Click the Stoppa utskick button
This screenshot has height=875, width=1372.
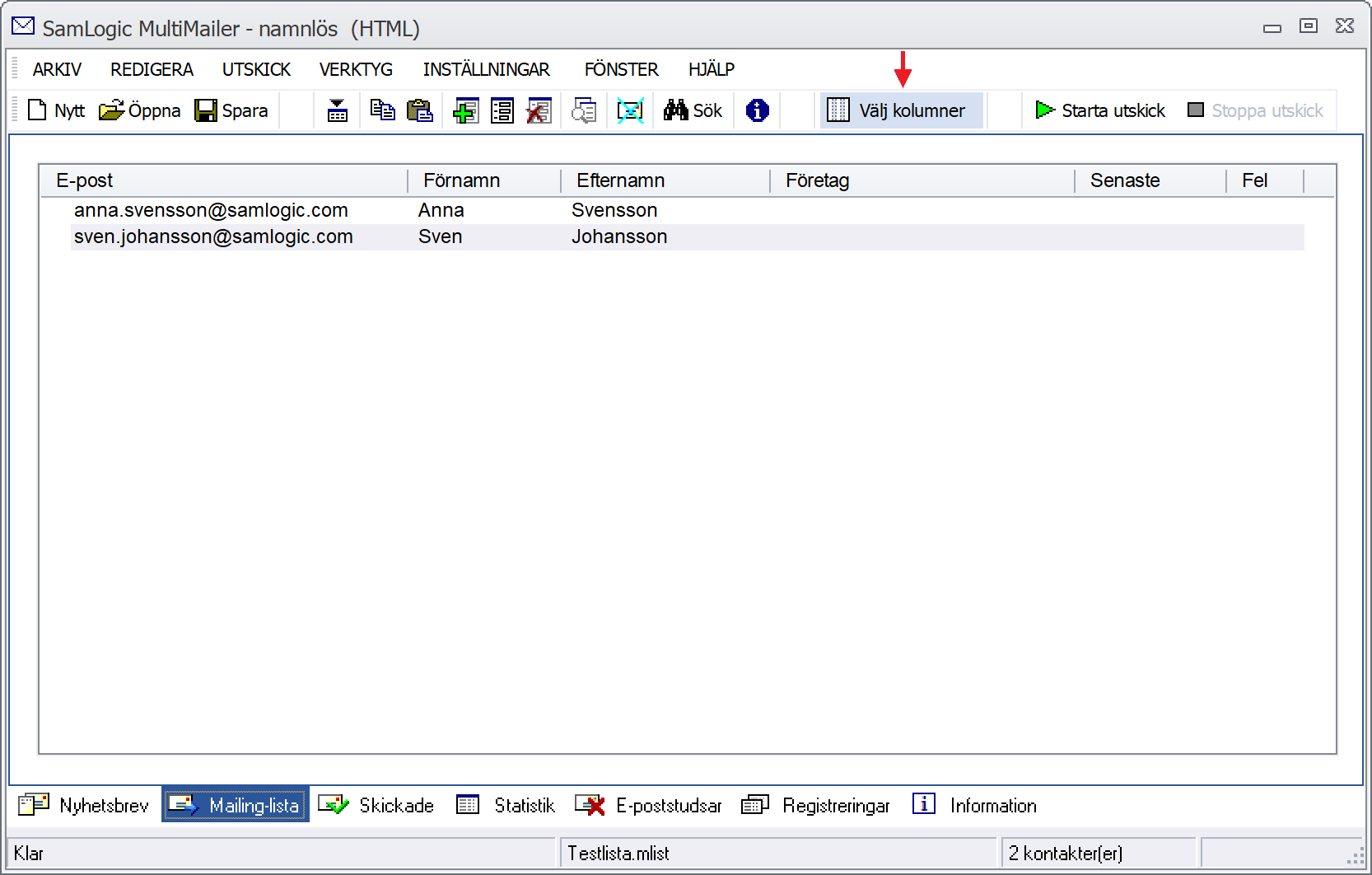point(1255,110)
